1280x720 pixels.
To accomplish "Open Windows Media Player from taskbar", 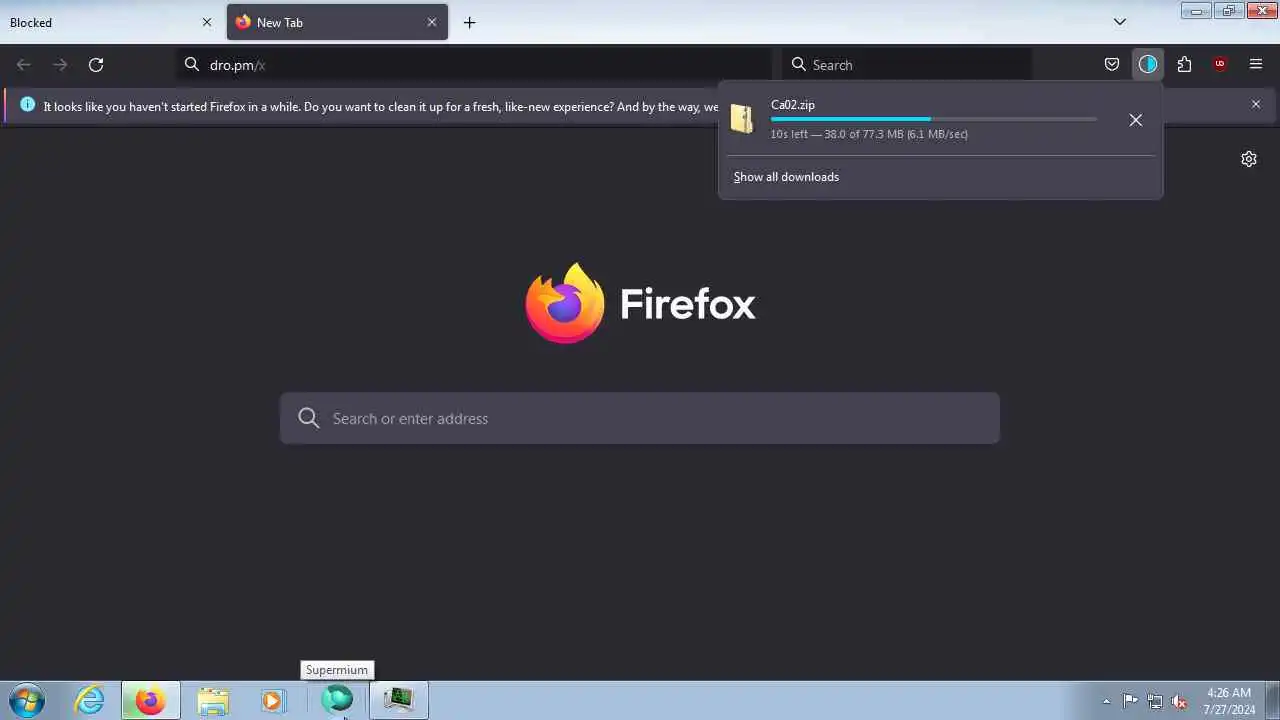I will [x=273, y=700].
